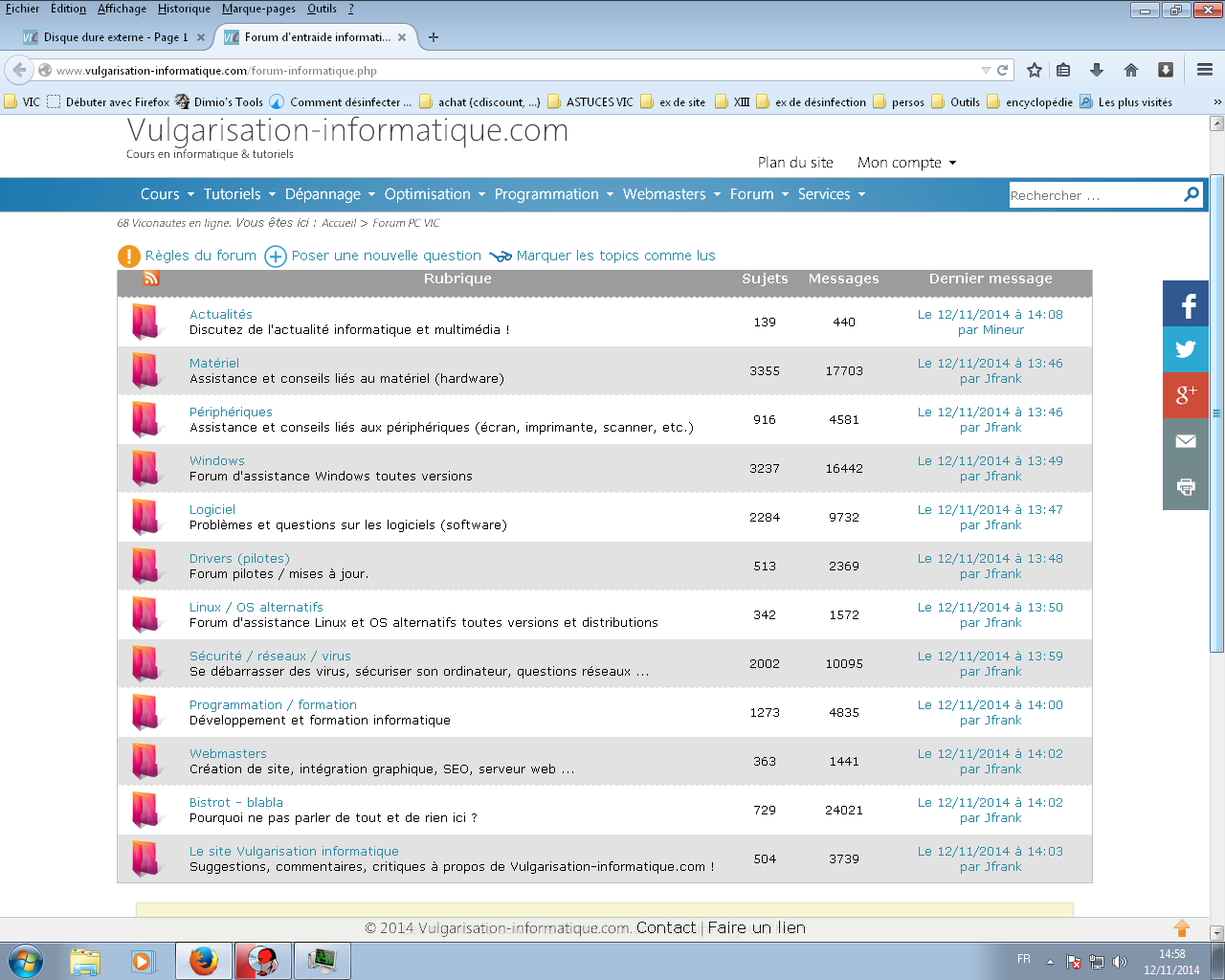
Task: Open the Marque-pages menu
Action: click(258, 9)
